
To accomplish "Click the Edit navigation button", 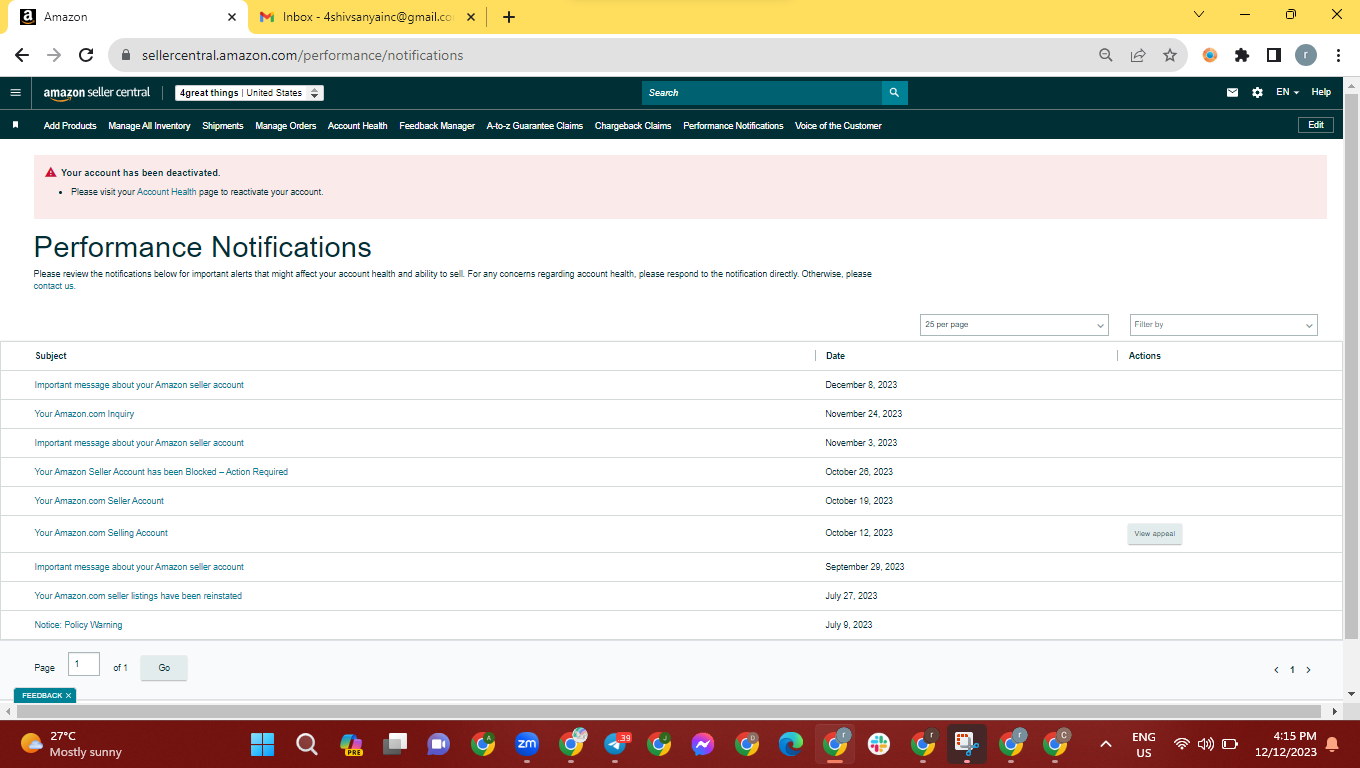I will (1316, 125).
